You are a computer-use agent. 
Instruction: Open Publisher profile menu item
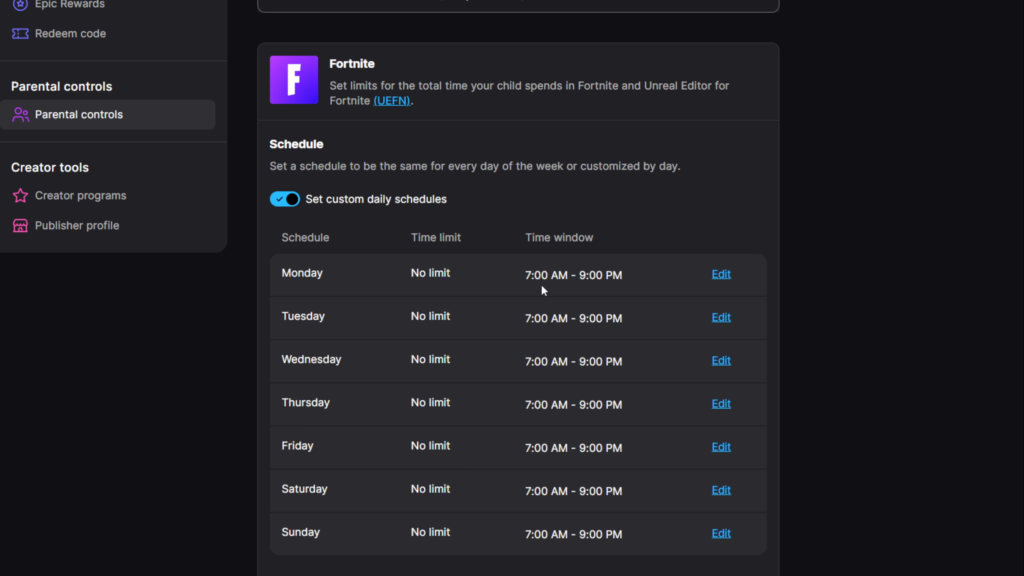pyautogui.click(x=77, y=225)
